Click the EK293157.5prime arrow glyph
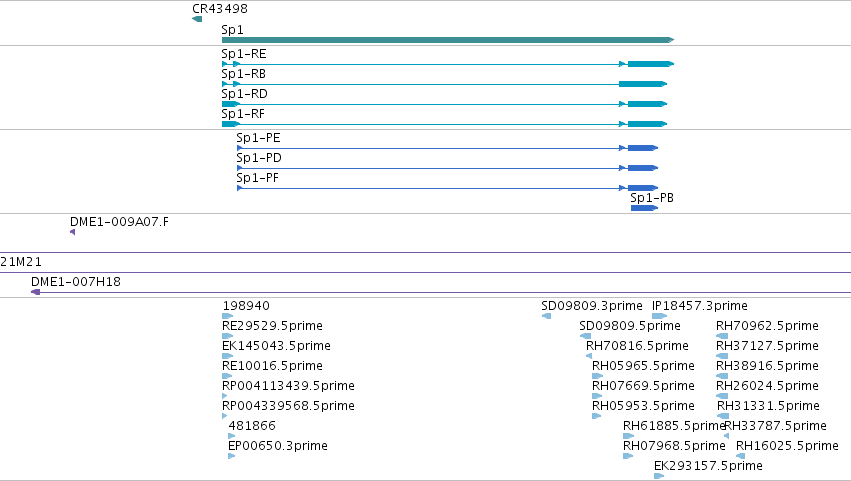The width and height of the screenshot is (851, 481). [x=659, y=476]
